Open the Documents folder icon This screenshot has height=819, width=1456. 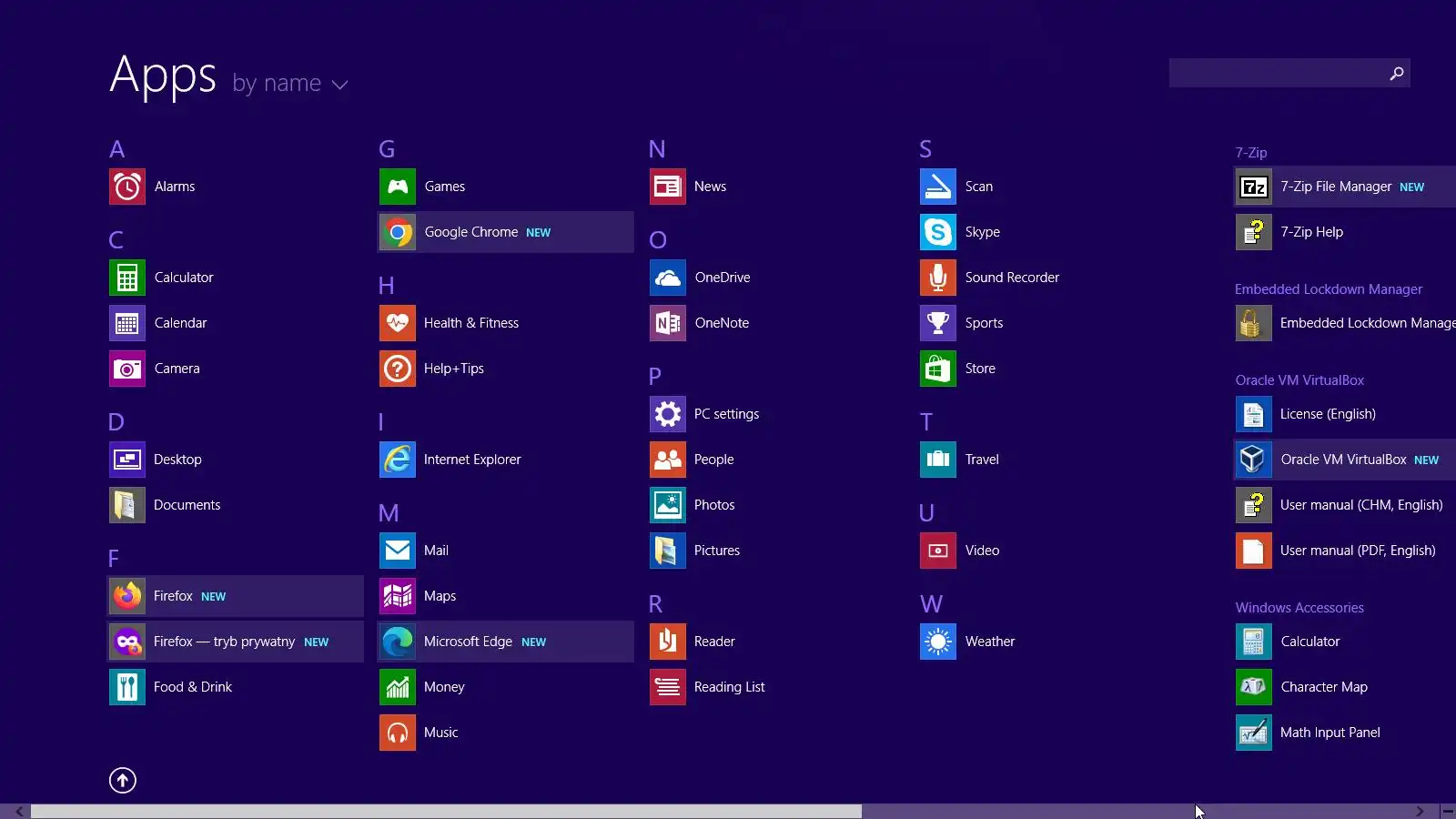[x=127, y=505]
